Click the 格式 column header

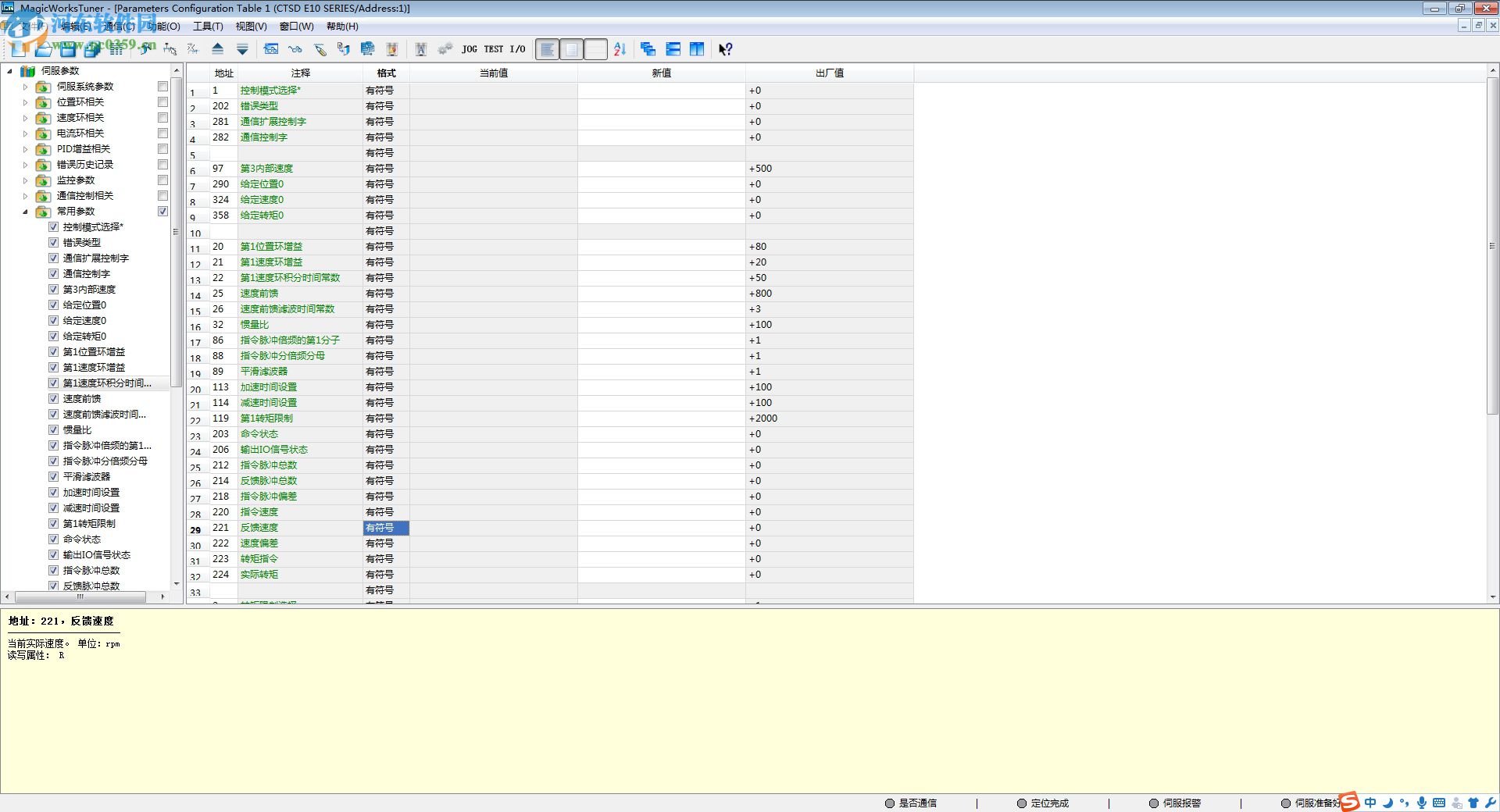(386, 73)
